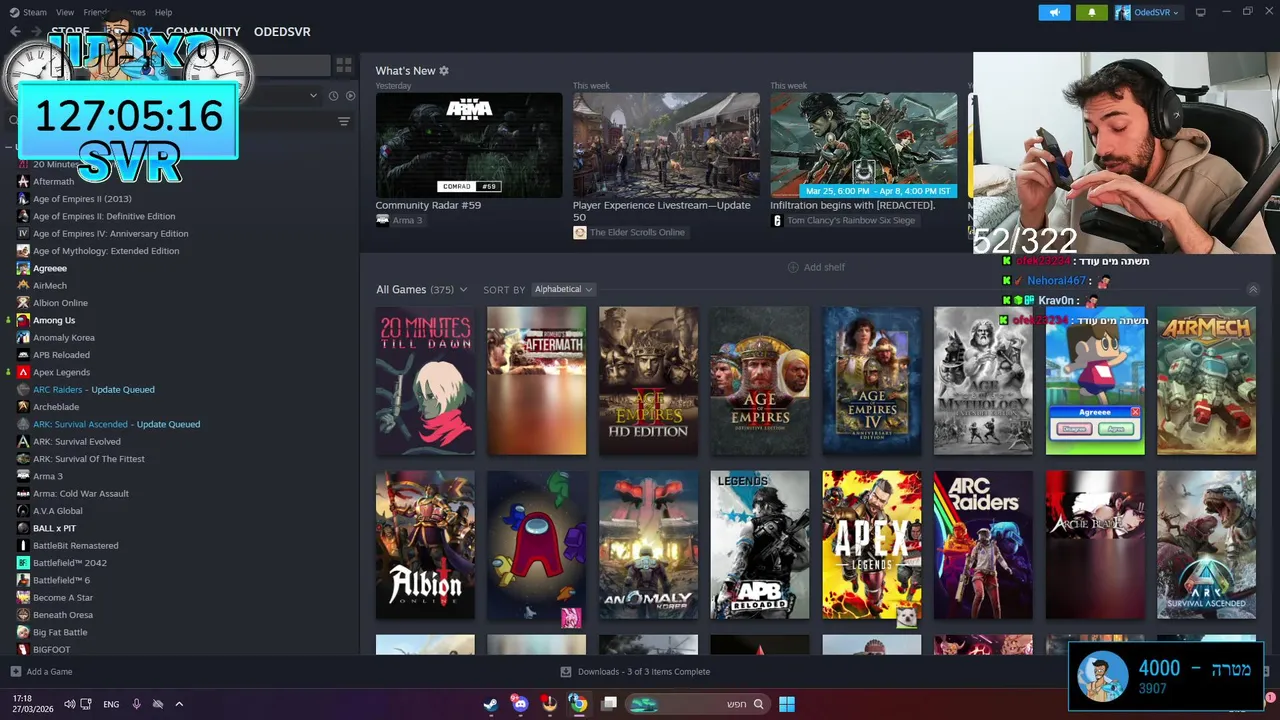The width and height of the screenshot is (1280, 720).
Task: Select Battlefield 2042 in the sidebar
Action: [x=70, y=563]
